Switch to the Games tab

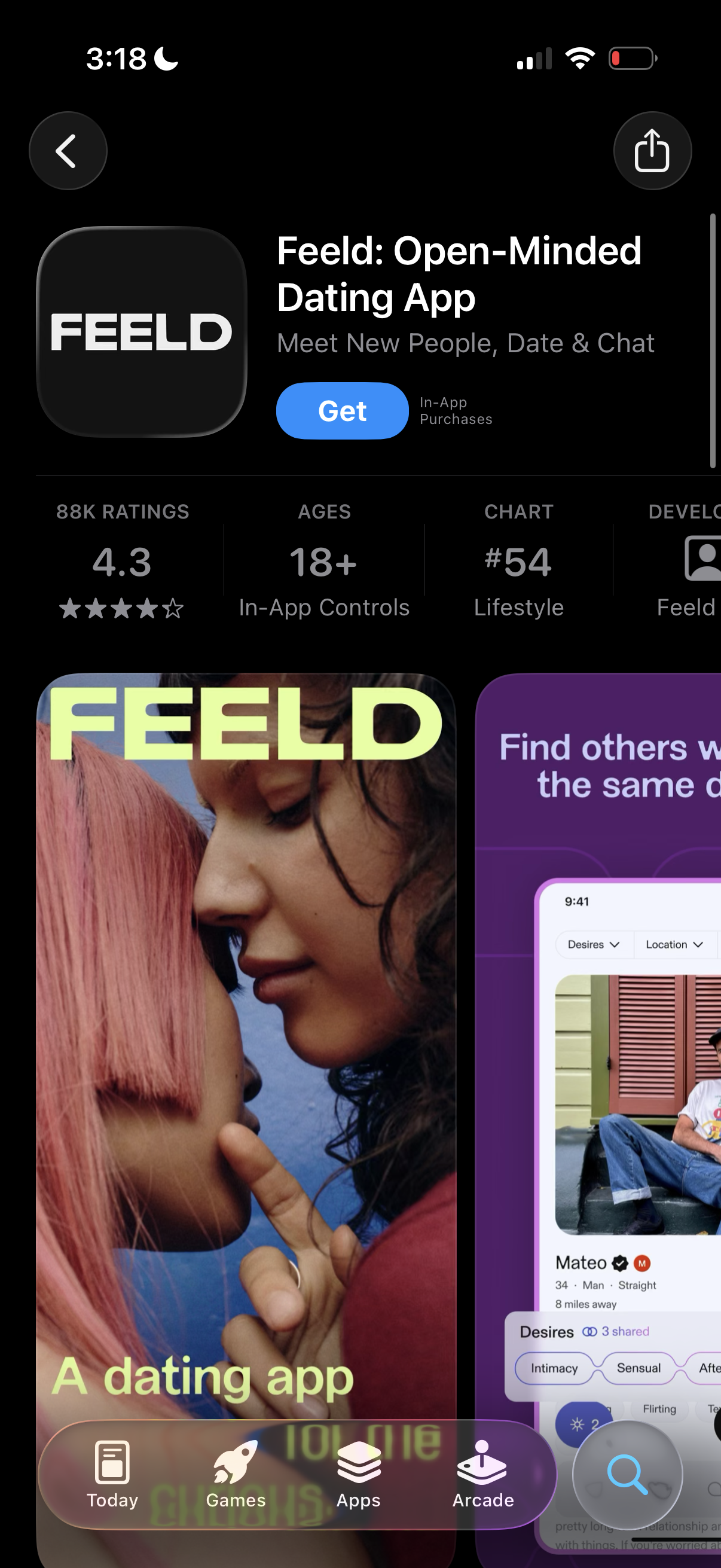(x=236, y=1474)
